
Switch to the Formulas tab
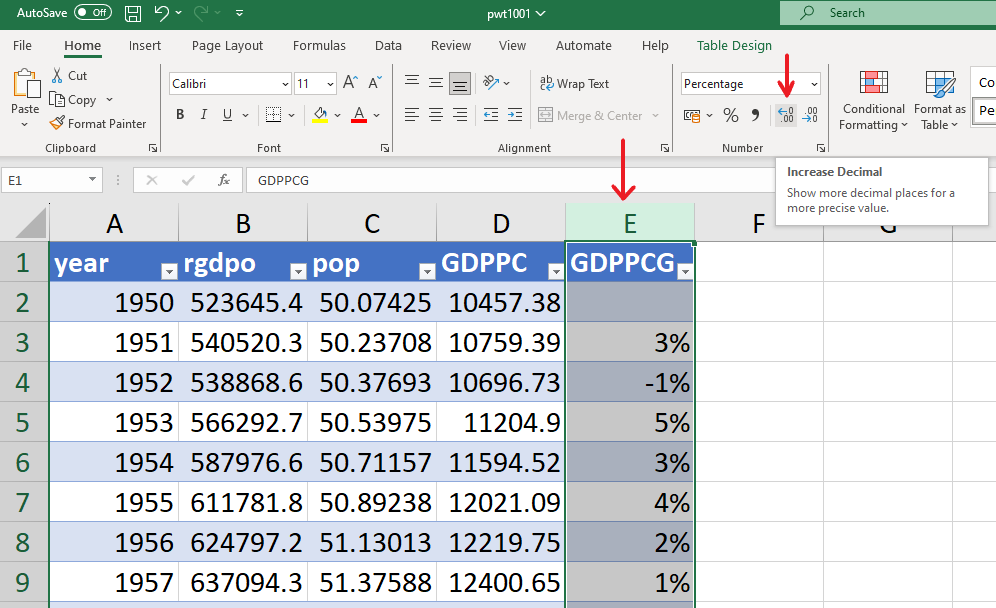click(319, 46)
